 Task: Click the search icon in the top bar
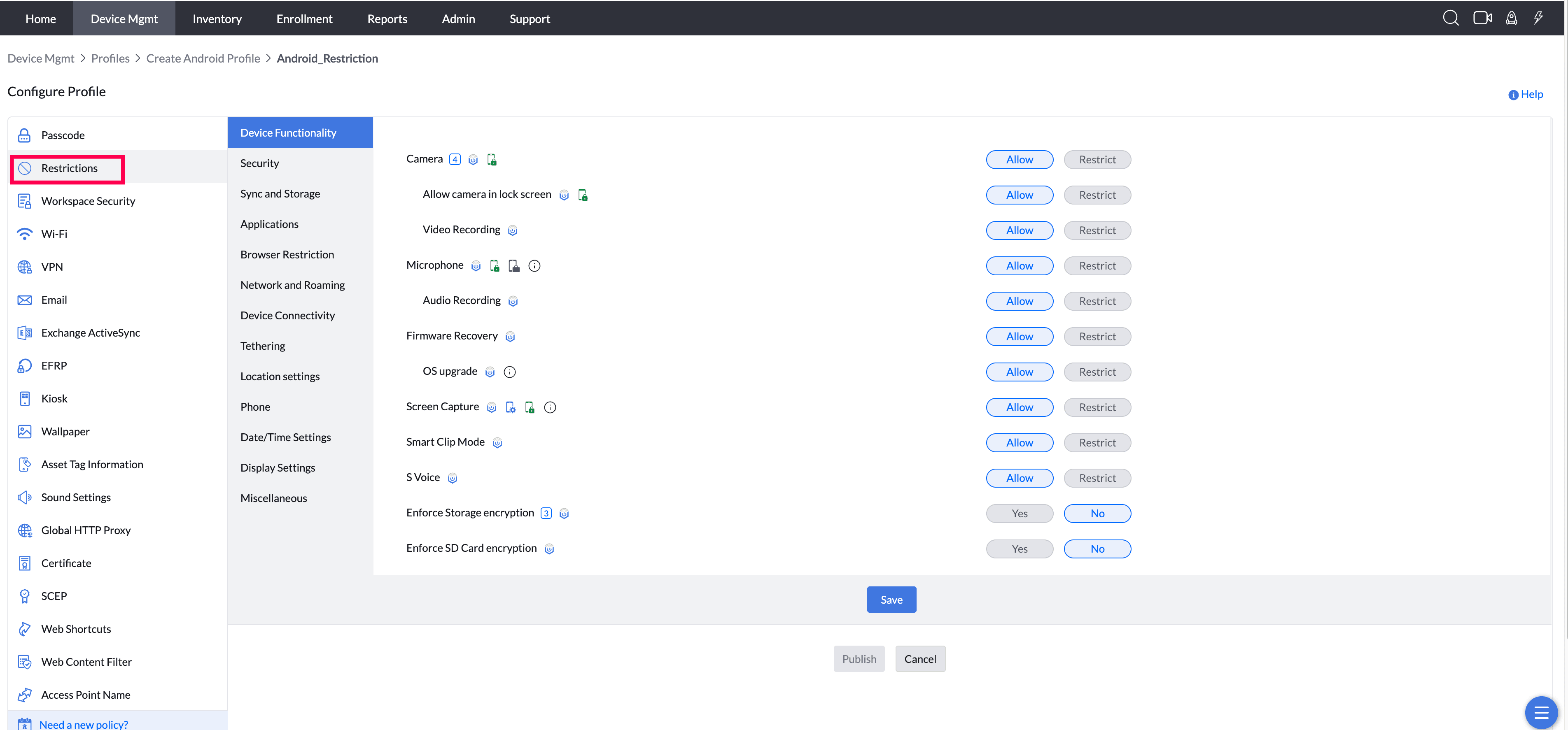pyautogui.click(x=1451, y=18)
